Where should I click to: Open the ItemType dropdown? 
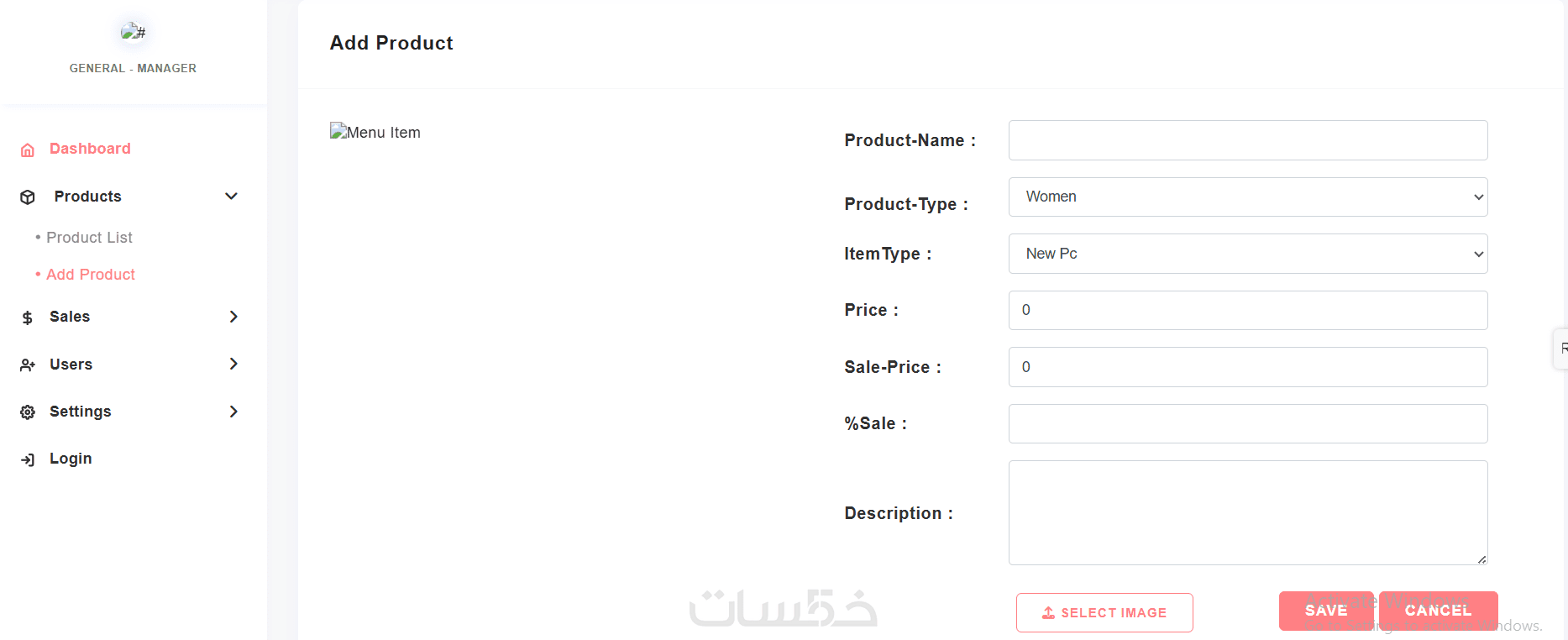[x=1247, y=254]
